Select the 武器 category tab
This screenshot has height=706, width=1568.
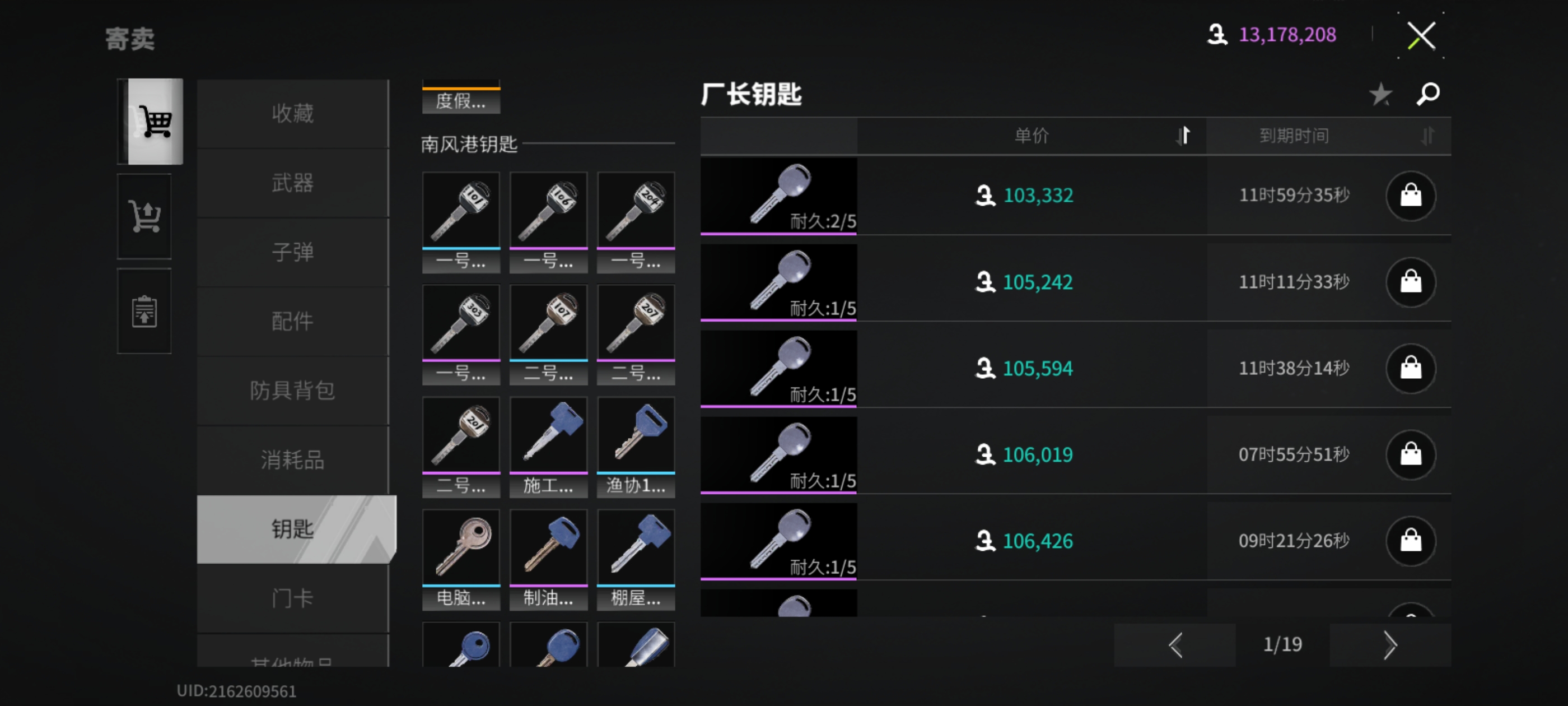click(x=293, y=183)
